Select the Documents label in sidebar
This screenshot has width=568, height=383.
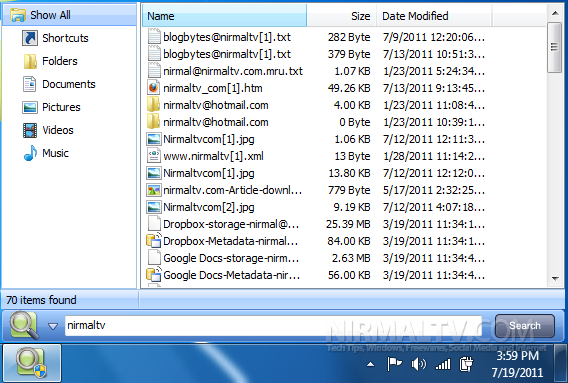tap(69, 84)
